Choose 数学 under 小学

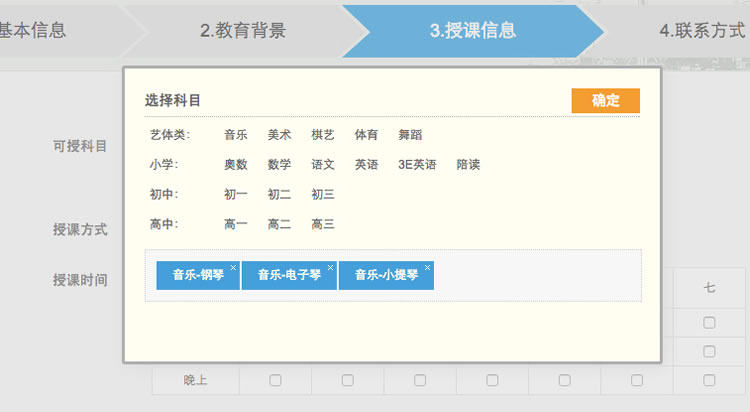pyautogui.click(x=279, y=165)
